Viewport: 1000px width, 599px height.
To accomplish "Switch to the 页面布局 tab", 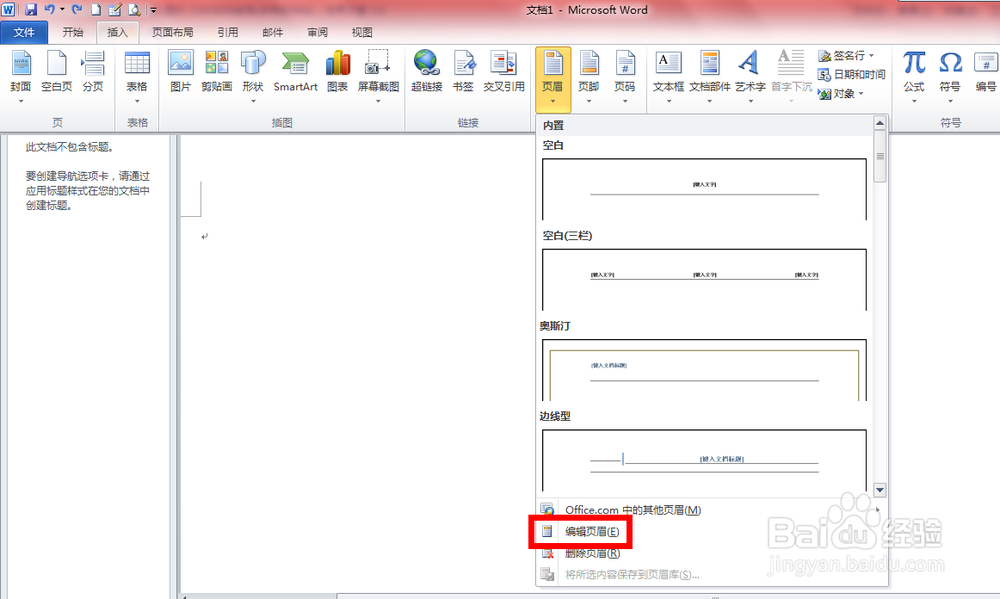I will click(172, 33).
